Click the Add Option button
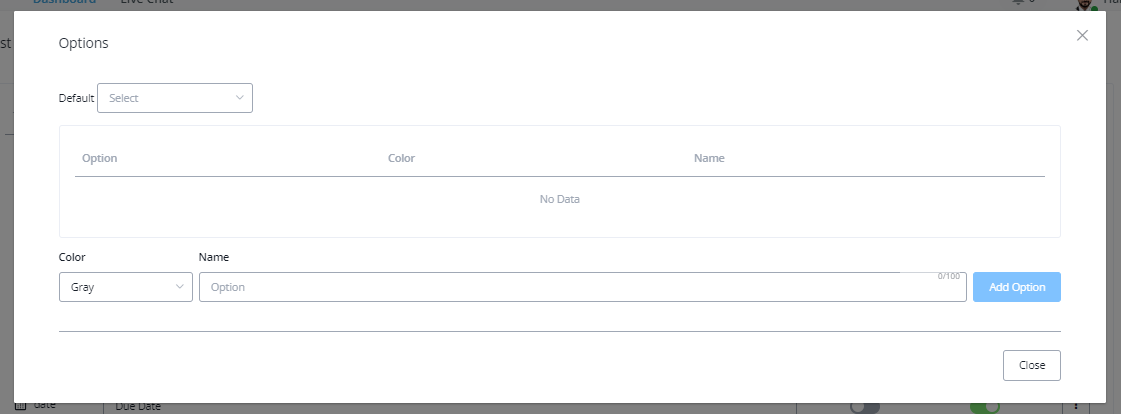This screenshot has height=414, width=1121. coord(1017,287)
